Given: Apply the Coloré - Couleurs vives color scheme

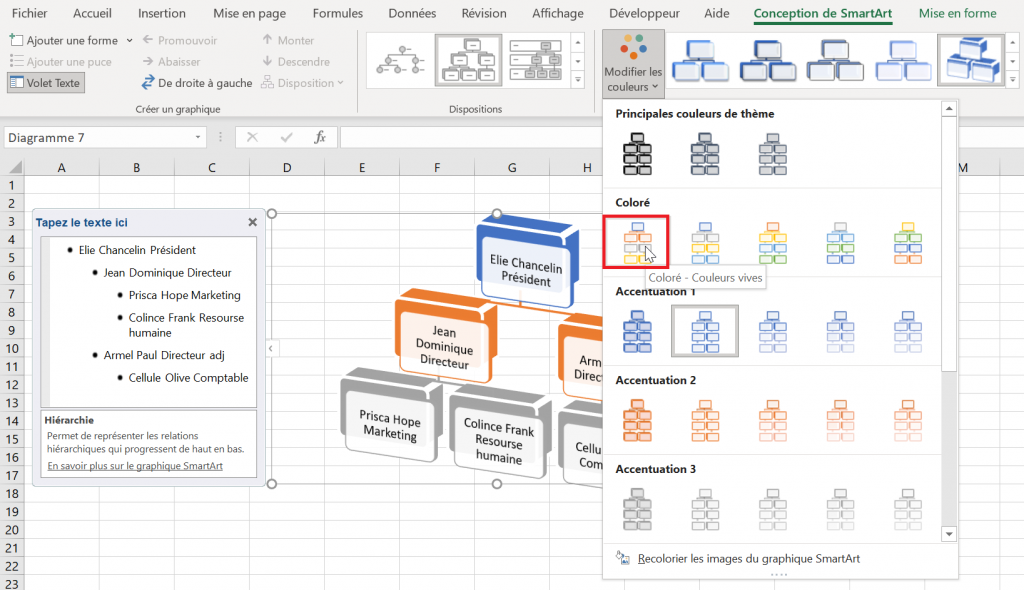Looking at the screenshot, I should pos(637,242).
